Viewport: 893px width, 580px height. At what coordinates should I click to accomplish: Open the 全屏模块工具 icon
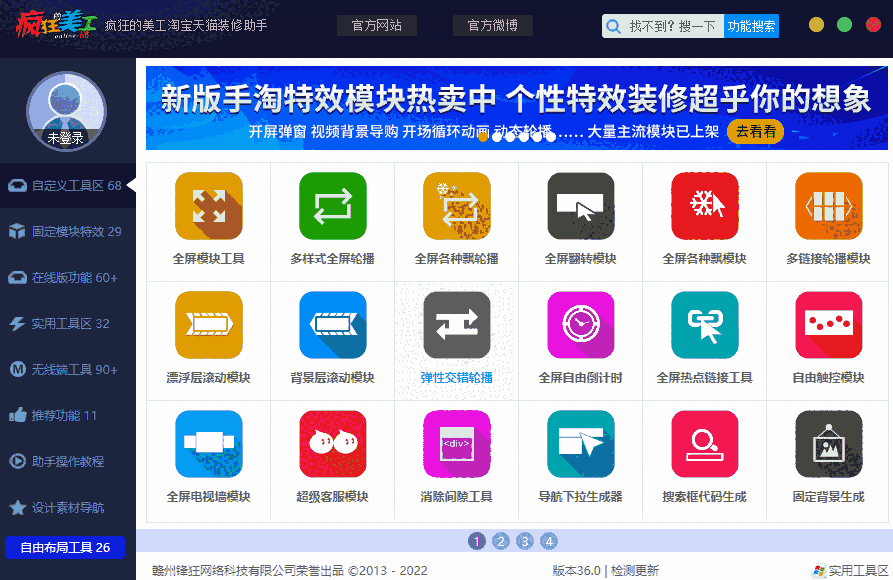tap(208, 206)
